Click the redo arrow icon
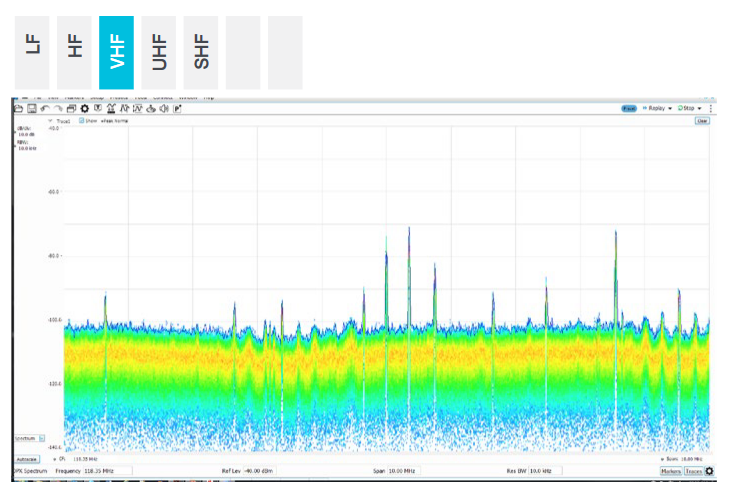This screenshot has width=729, height=489. click(x=58, y=108)
